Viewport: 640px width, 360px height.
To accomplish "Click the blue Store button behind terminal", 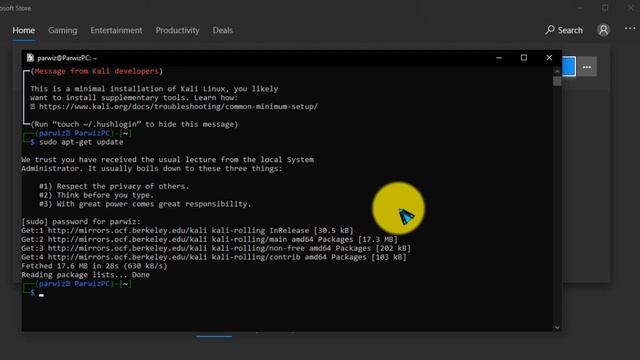I will pyautogui.click(x=569, y=67).
